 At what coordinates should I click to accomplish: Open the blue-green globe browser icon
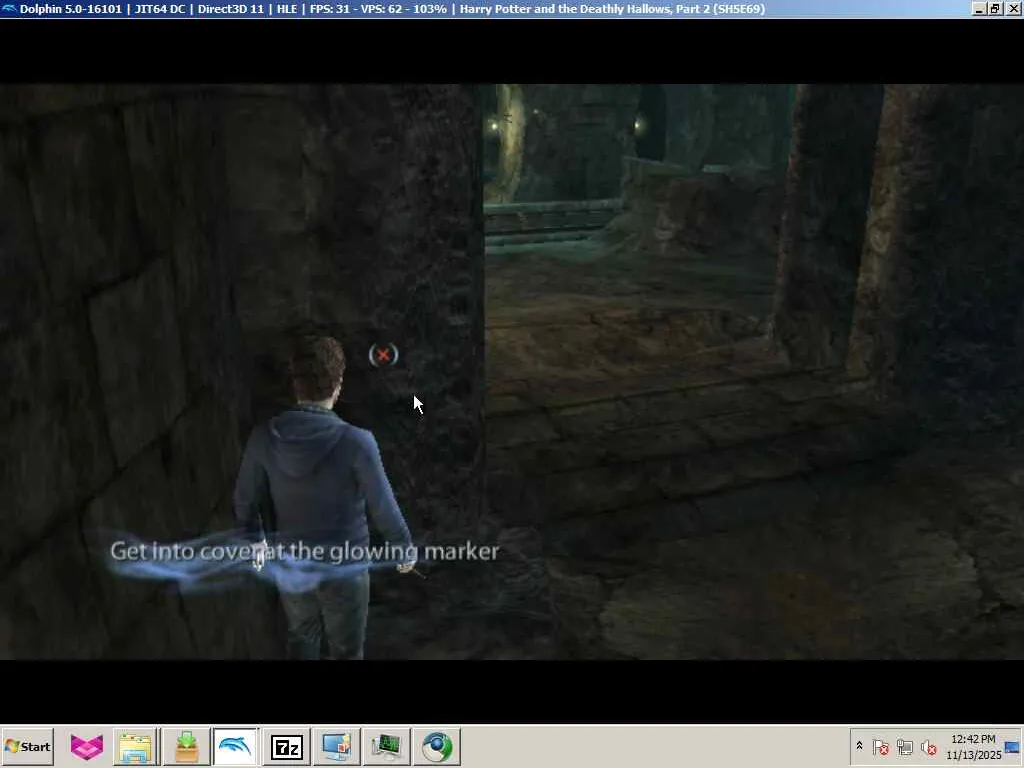click(437, 746)
